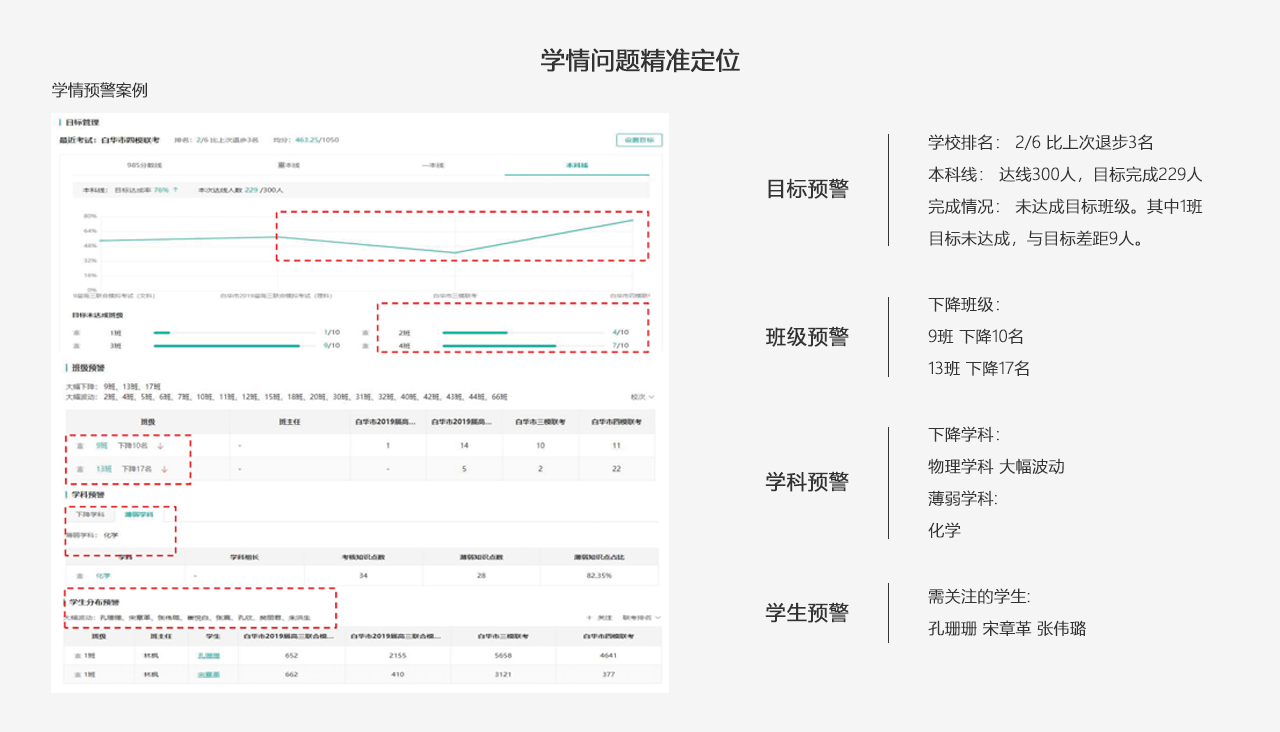Open student 孔珊珊's link in table
The width and height of the screenshot is (1280, 732).
pyautogui.click(x=208, y=656)
